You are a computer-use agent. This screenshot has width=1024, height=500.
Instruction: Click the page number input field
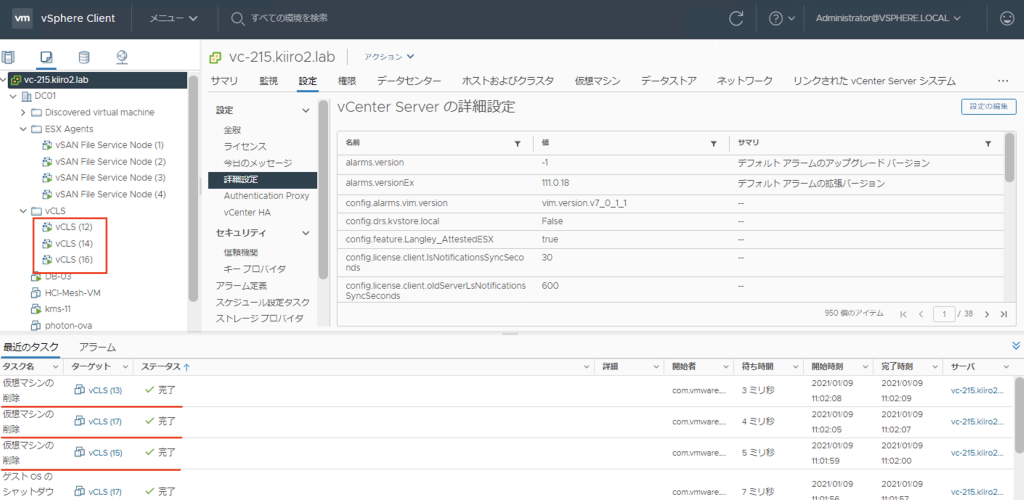[944, 314]
